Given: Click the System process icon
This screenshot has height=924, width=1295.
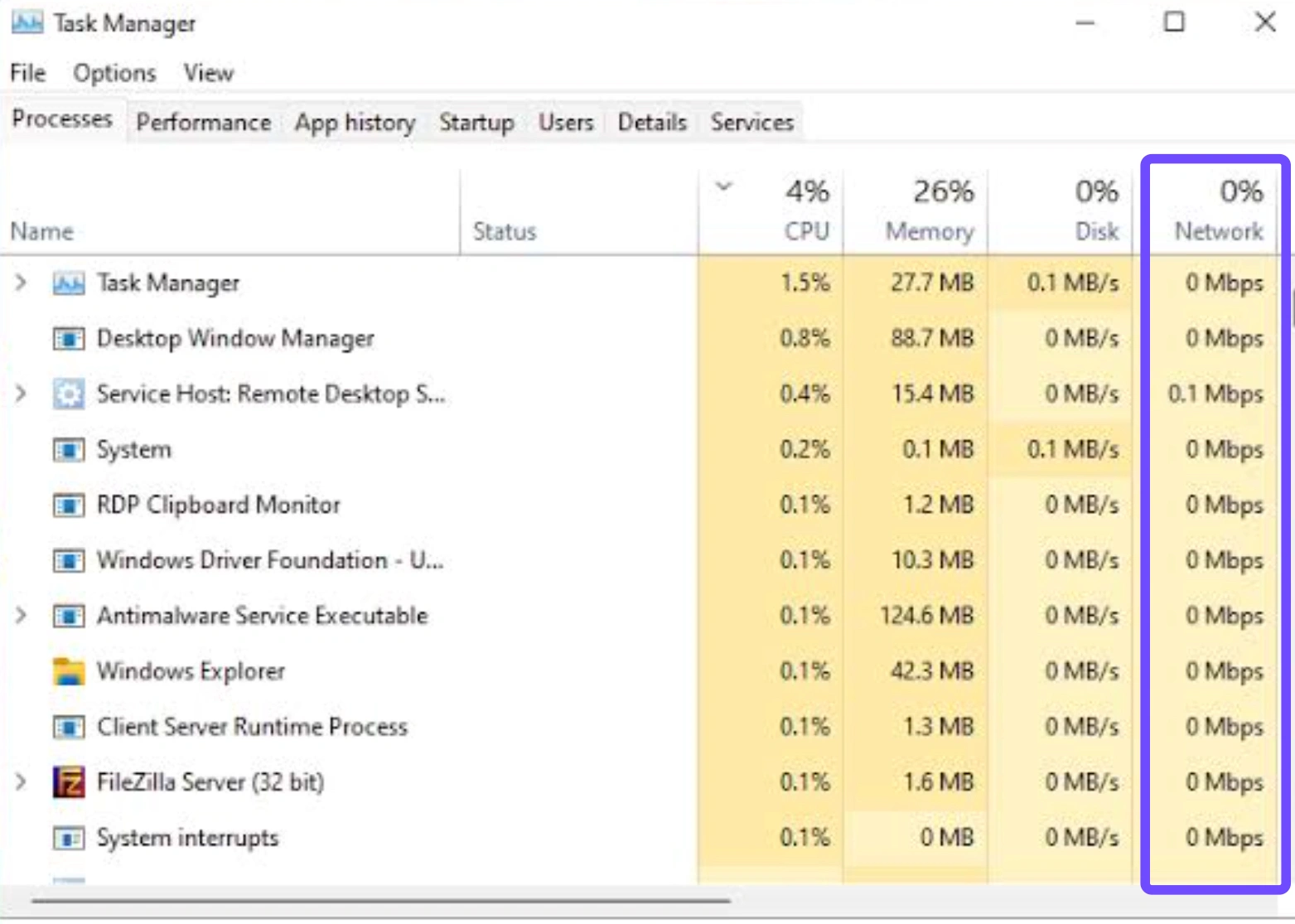Looking at the screenshot, I should 68,450.
